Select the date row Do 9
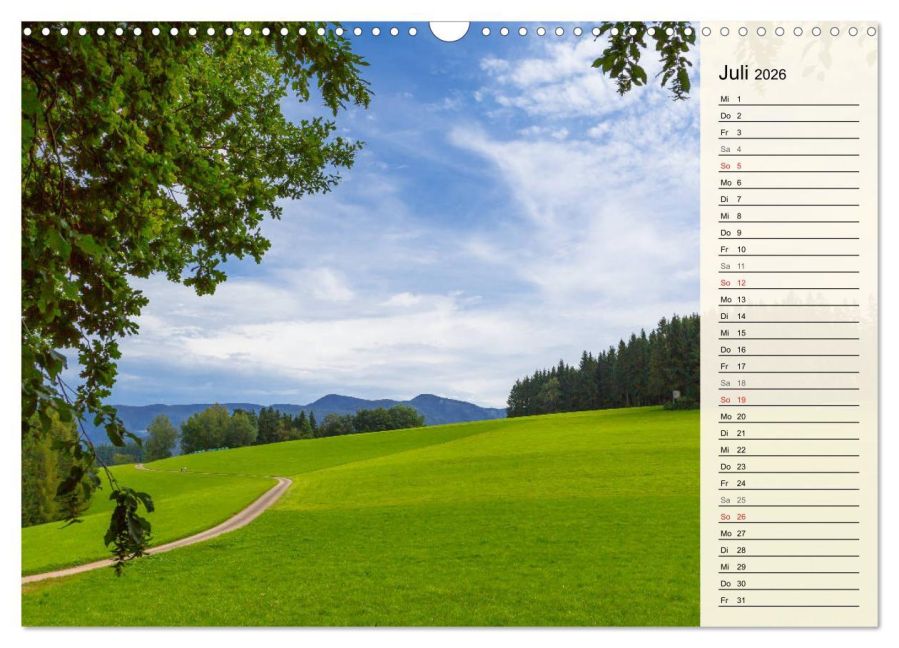This screenshot has height=648, width=899. [735, 234]
